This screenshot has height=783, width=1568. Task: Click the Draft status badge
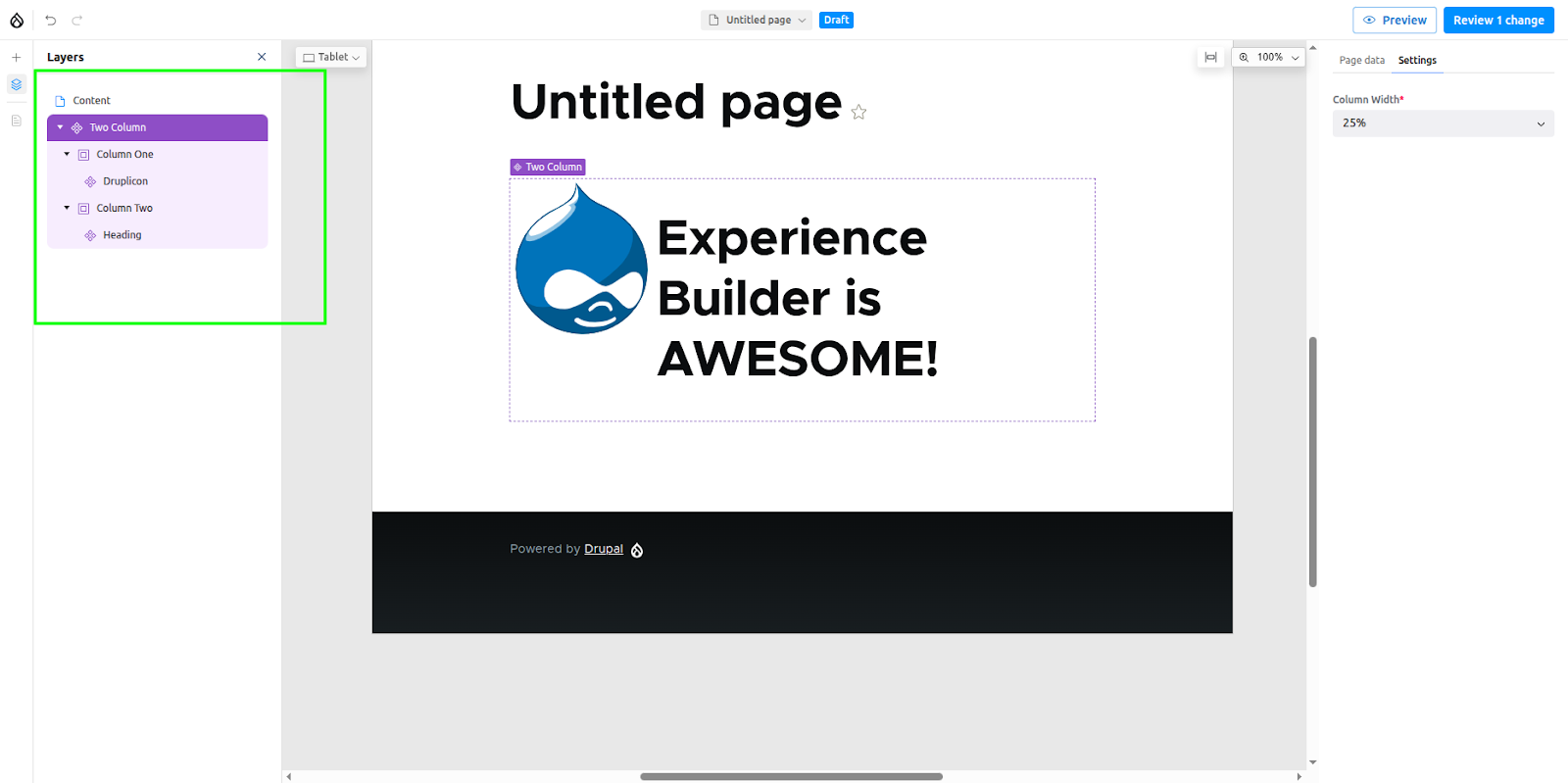tap(837, 20)
